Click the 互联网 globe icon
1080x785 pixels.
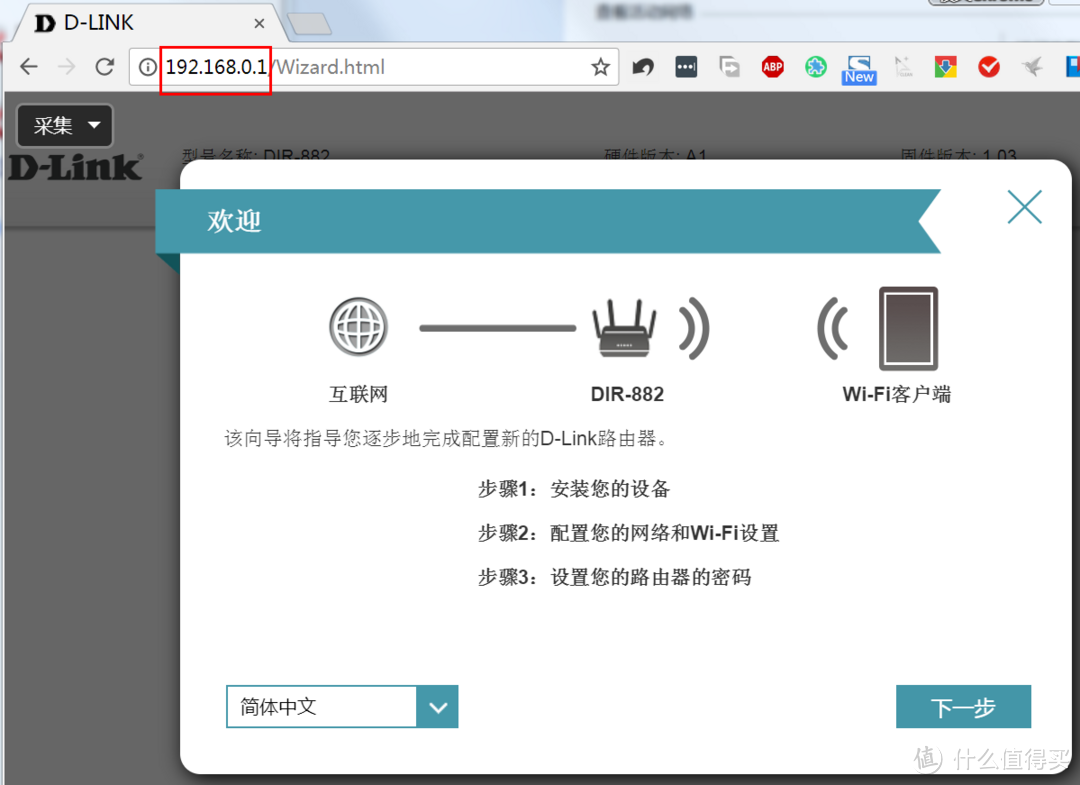[358, 326]
